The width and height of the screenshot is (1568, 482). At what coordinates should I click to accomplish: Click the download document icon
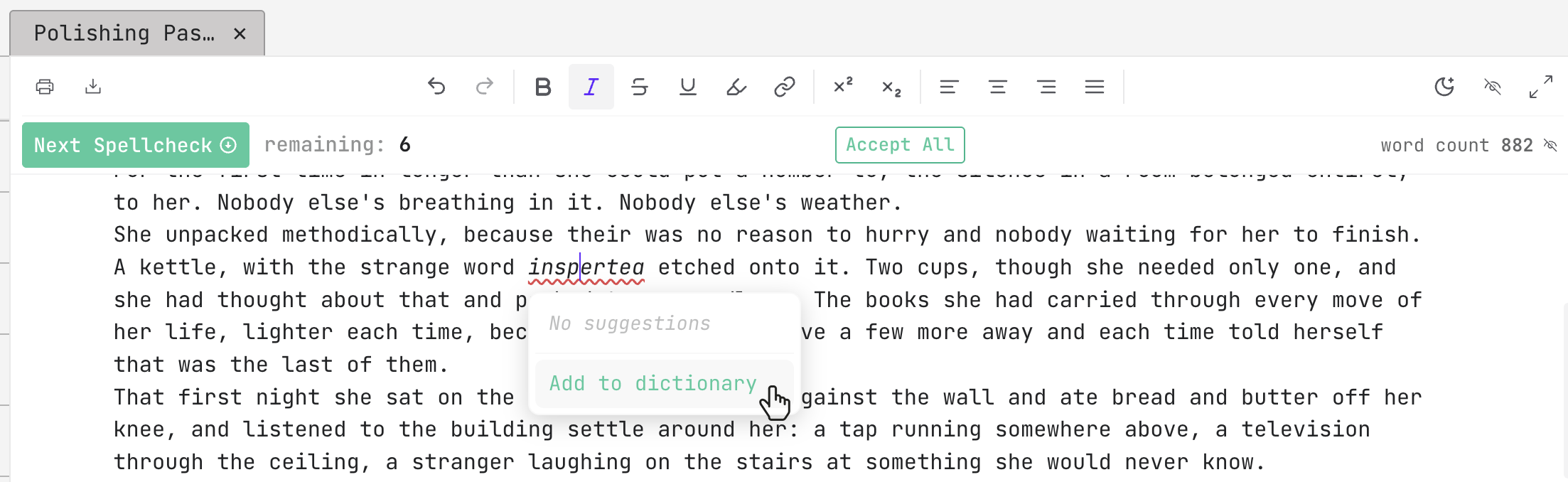pyautogui.click(x=93, y=87)
